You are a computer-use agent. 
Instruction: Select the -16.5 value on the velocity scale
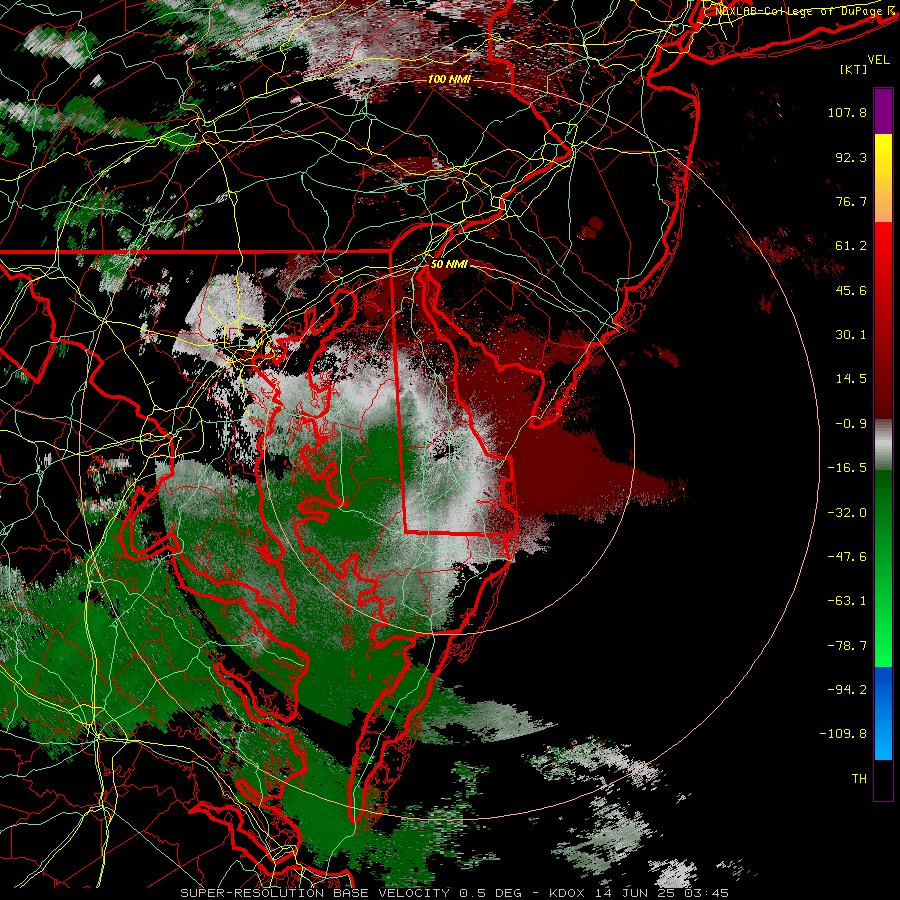tap(847, 468)
